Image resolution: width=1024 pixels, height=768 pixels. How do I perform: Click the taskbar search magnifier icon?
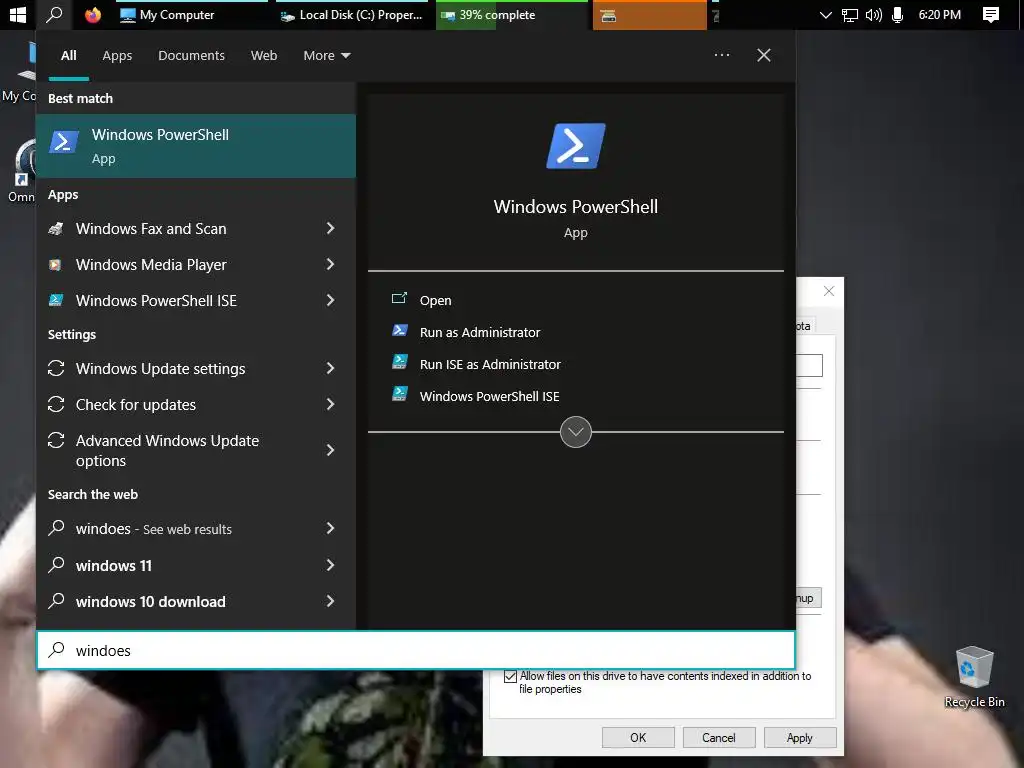[x=54, y=14]
